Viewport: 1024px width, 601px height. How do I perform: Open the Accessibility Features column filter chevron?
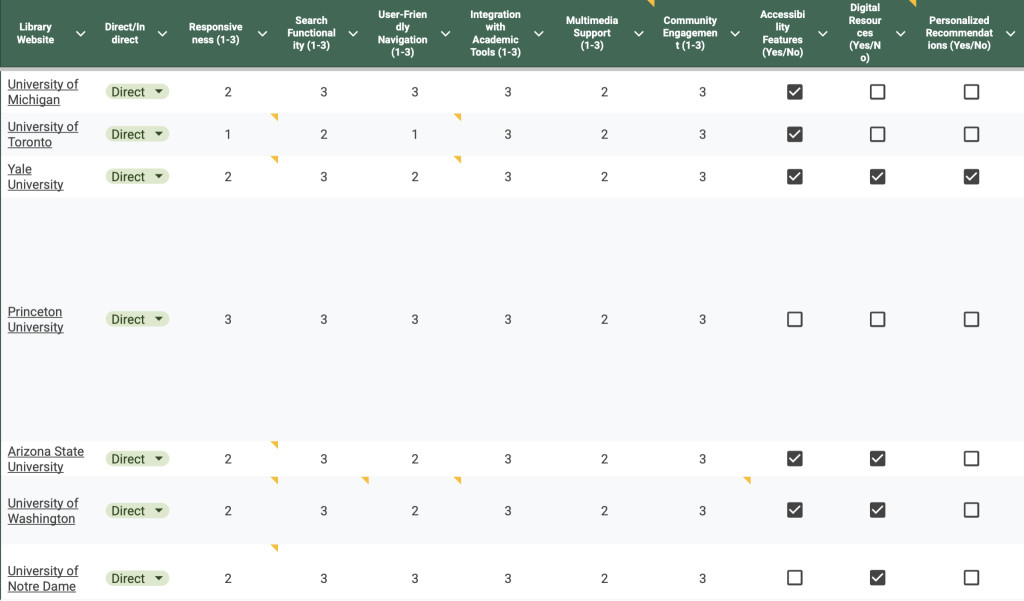[x=823, y=33]
